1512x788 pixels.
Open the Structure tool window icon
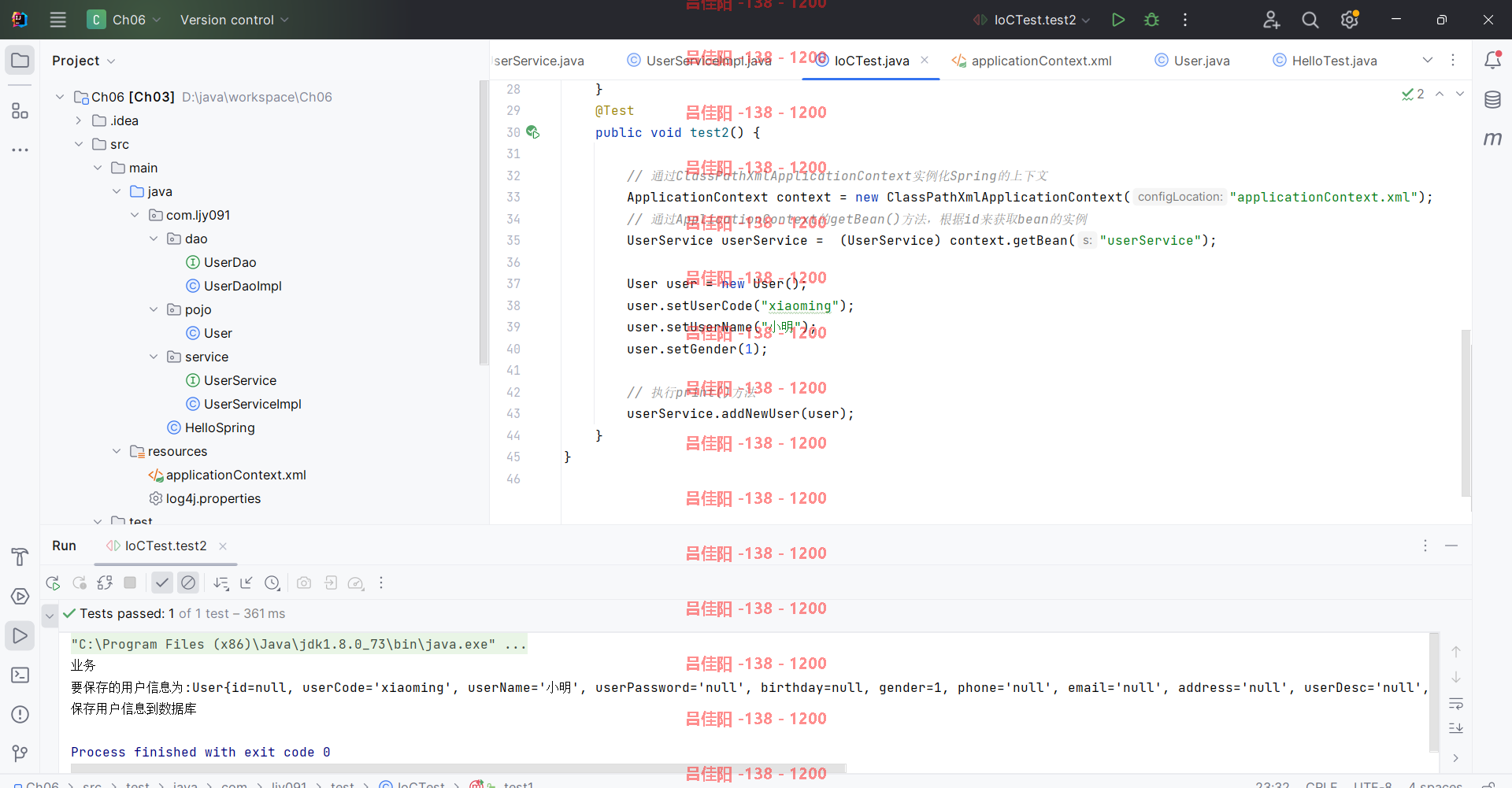coord(20,111)
